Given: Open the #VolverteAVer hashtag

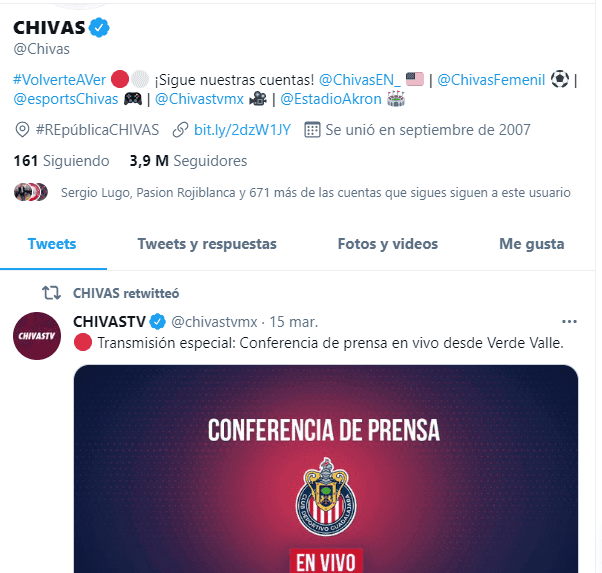Looking at the screenshot, I should 60,80.
